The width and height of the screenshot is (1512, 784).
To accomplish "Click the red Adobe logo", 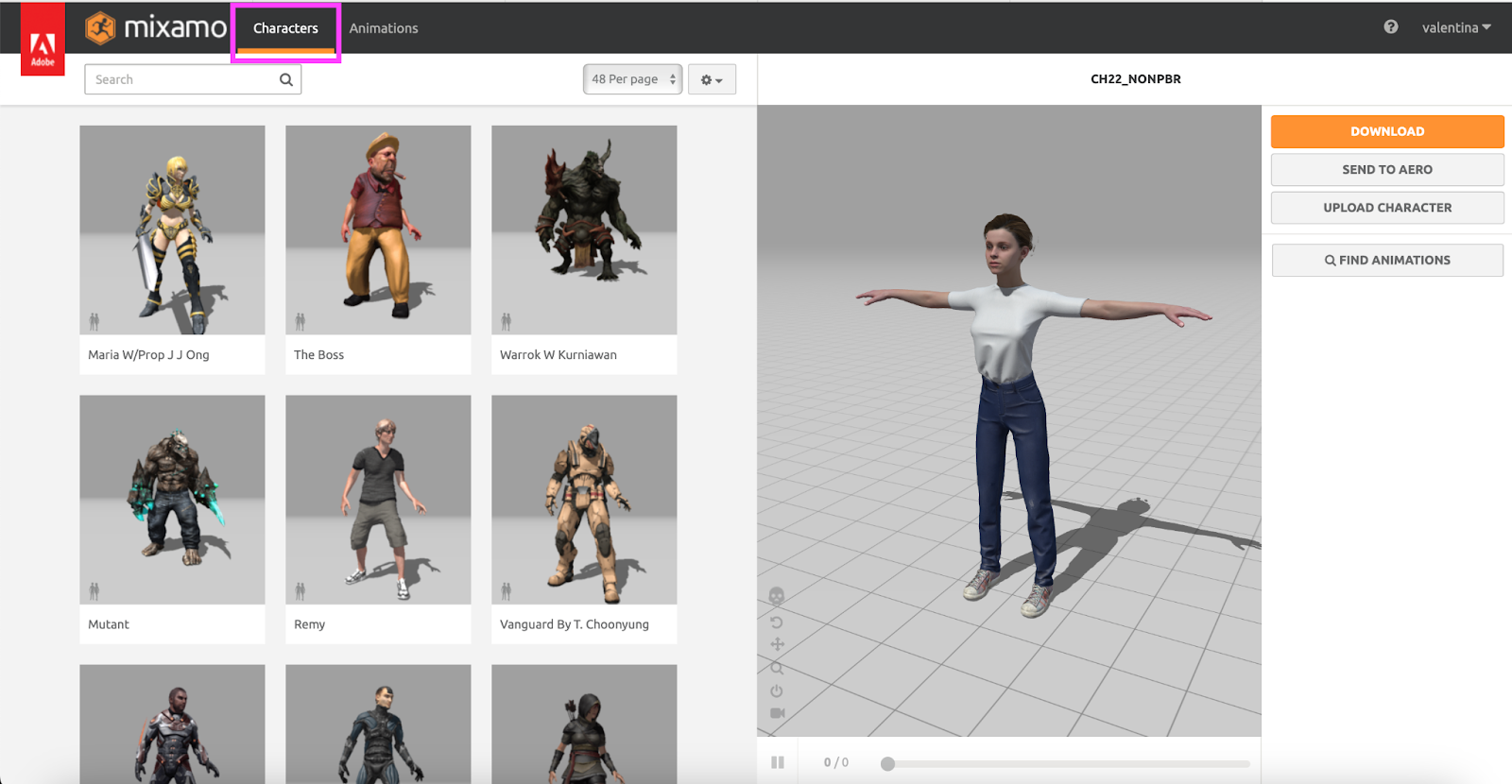I will point(43,39).
